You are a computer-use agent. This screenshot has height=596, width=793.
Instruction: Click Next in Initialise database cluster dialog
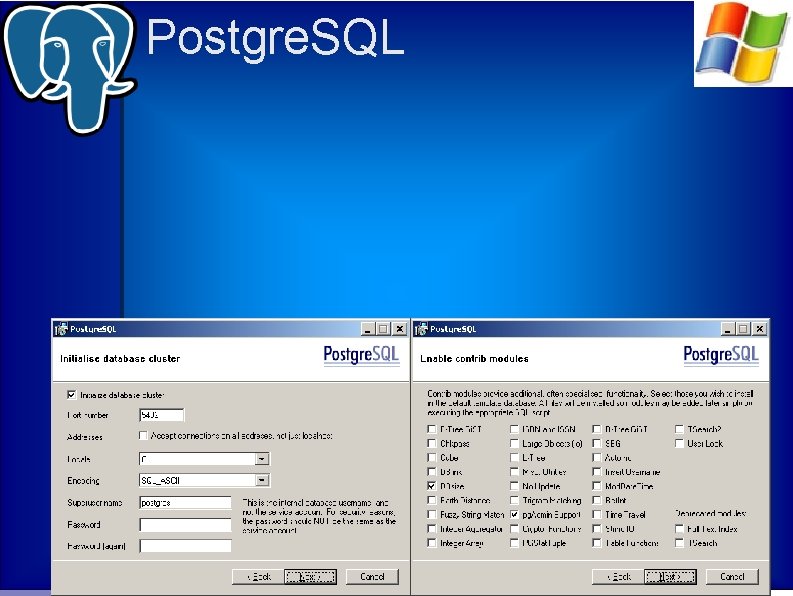(x=311, y=577)
